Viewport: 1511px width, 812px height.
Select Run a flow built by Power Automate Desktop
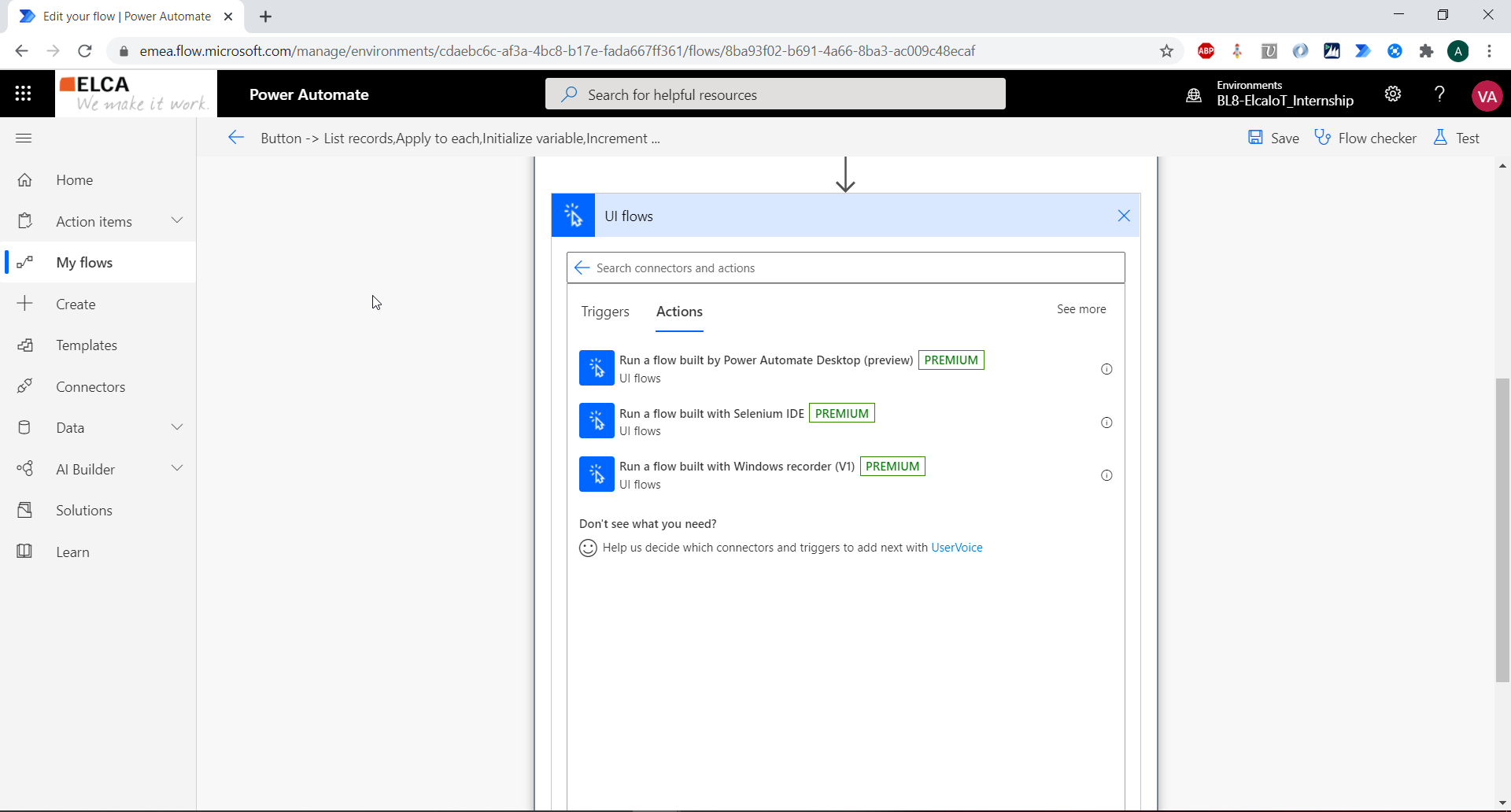pos(846,368)
